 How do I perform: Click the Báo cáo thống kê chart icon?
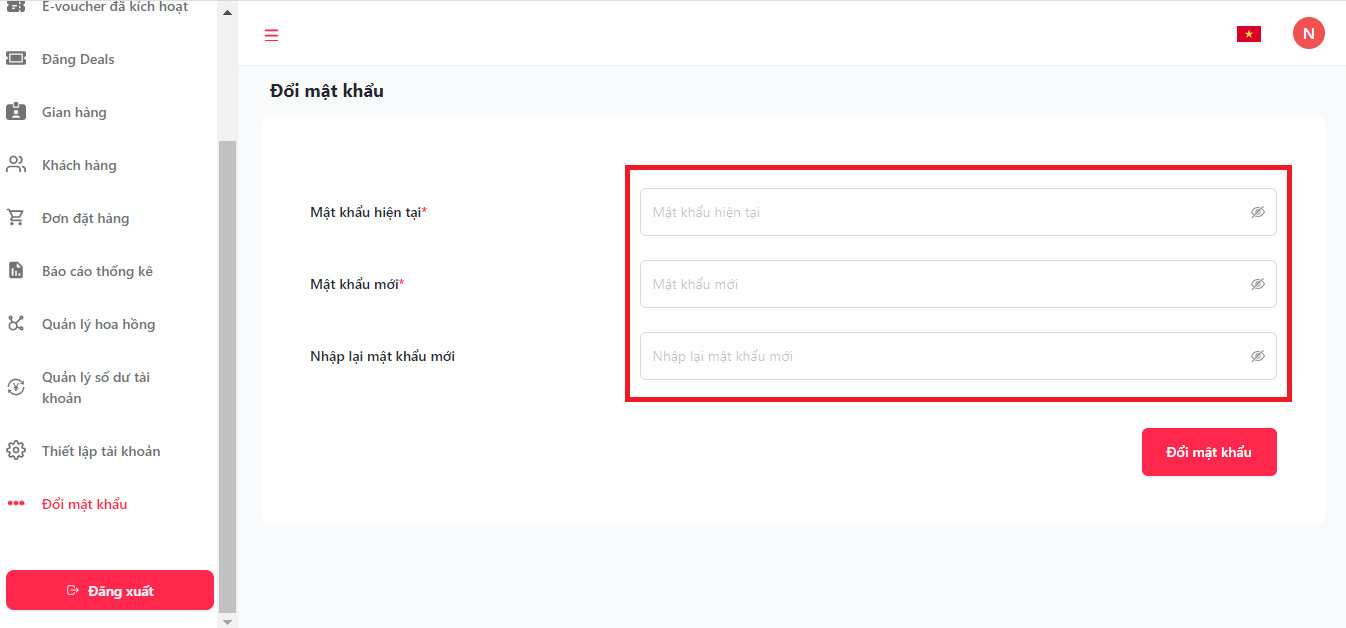click(16, 271)
